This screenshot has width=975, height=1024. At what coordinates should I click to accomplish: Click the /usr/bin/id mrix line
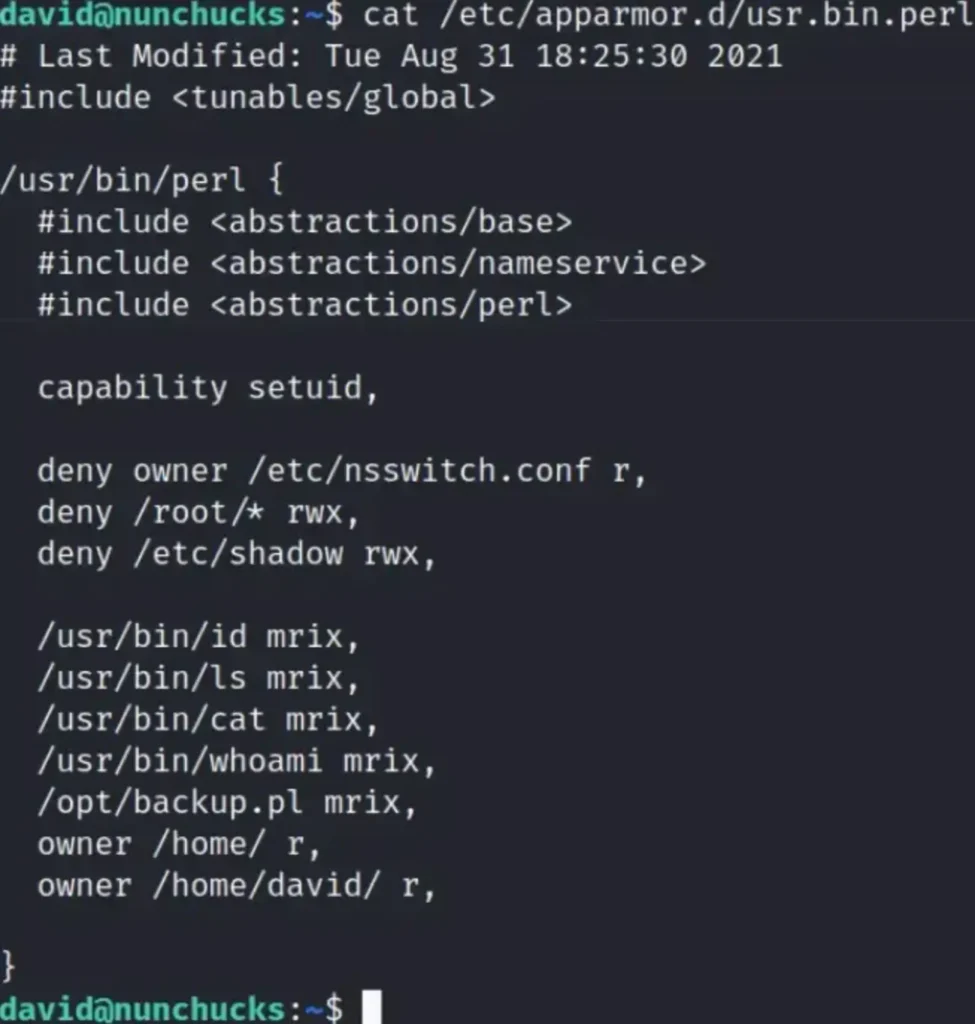coord(198,637)
